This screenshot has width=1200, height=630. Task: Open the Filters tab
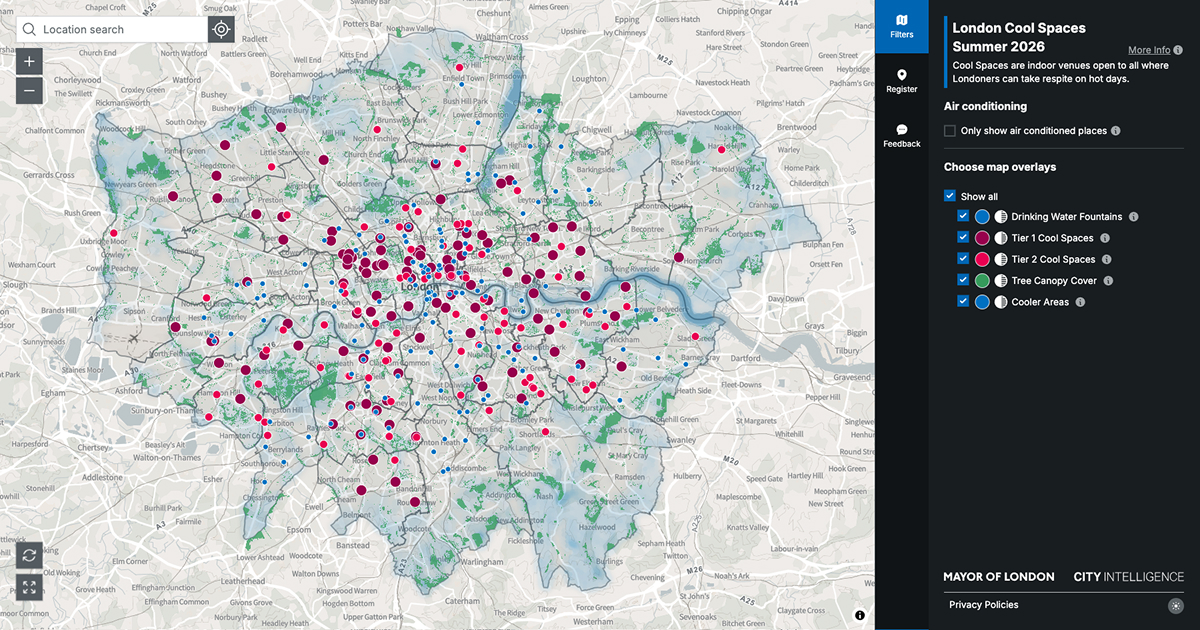point(902,27)
